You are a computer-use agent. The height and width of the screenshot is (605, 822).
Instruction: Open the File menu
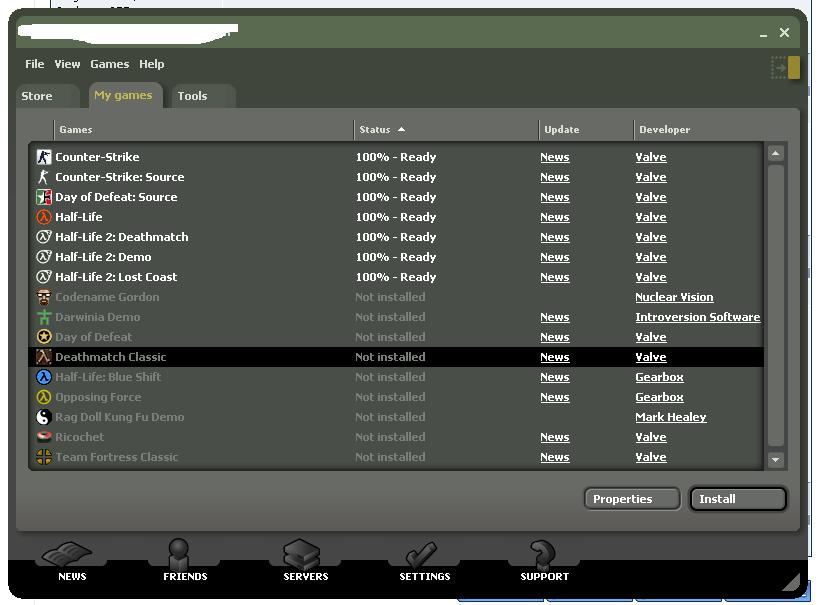35,64
